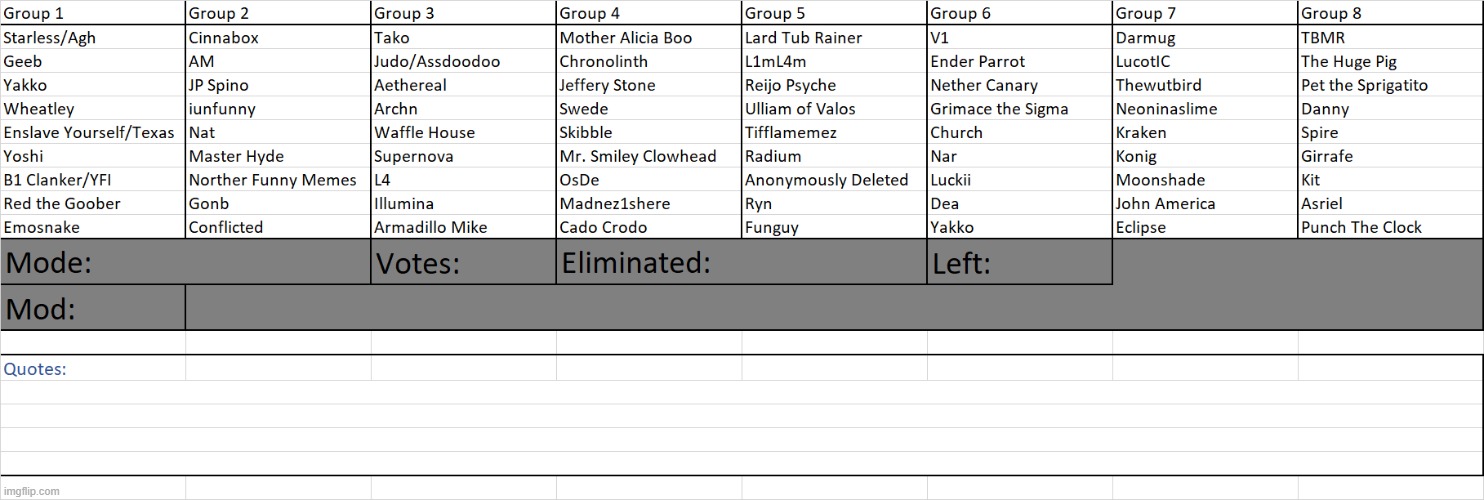Select the Pet the Sprigatito cell
Image resolution: width=1484 pixels, height=500 pixels.
click(1389, 85)
